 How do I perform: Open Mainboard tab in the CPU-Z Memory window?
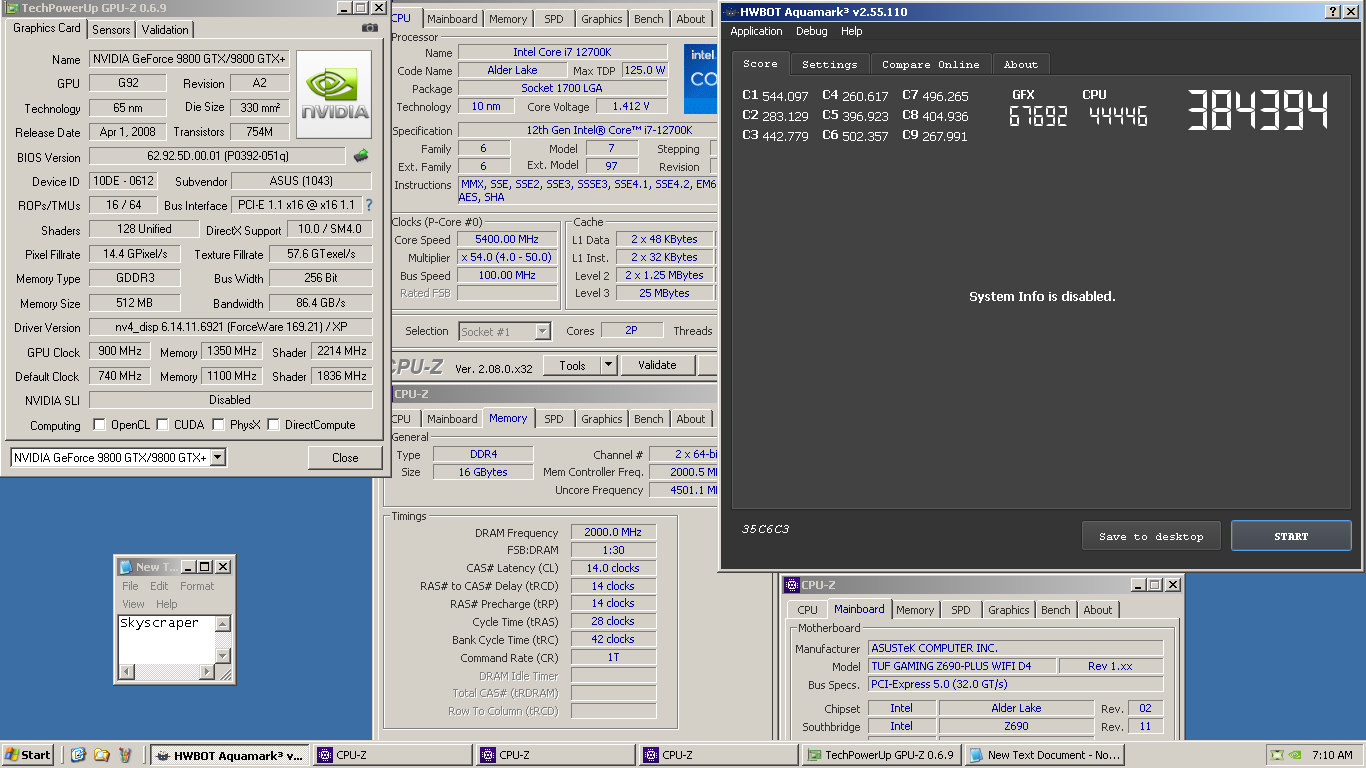(452, 419)
